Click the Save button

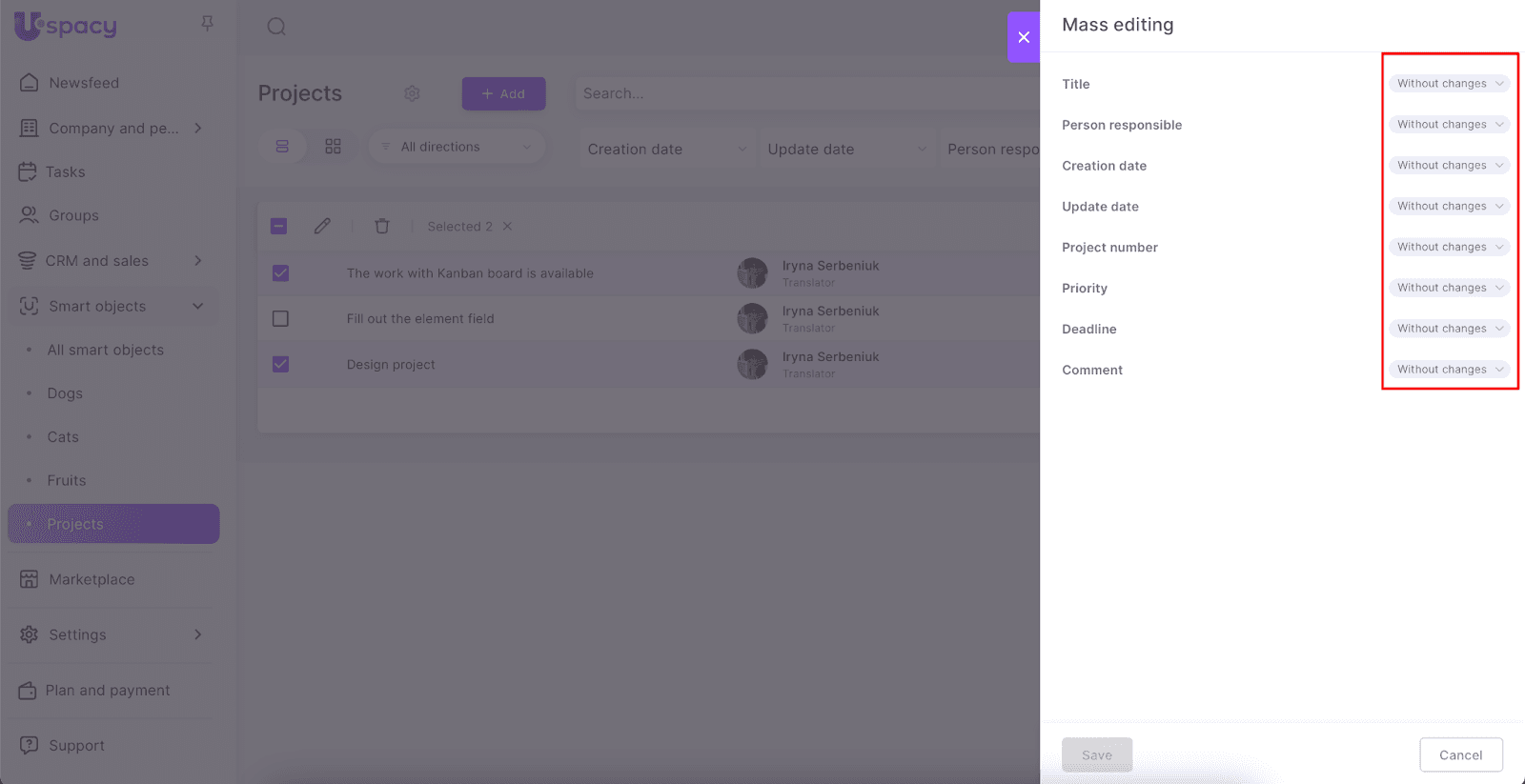(1097, 754)
